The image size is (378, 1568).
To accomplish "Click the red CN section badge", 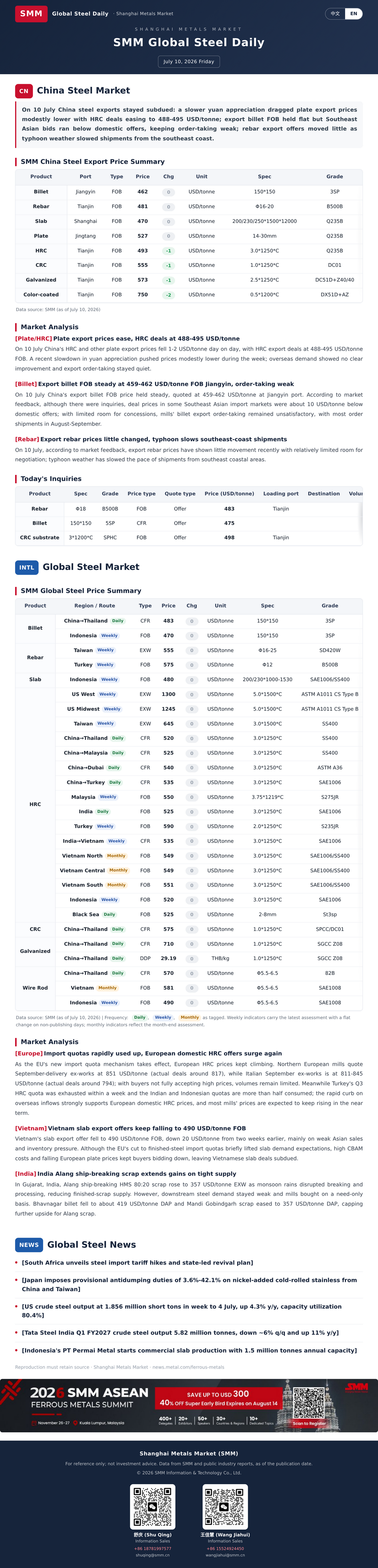I will pyautogui.click(x=24, y=91).
